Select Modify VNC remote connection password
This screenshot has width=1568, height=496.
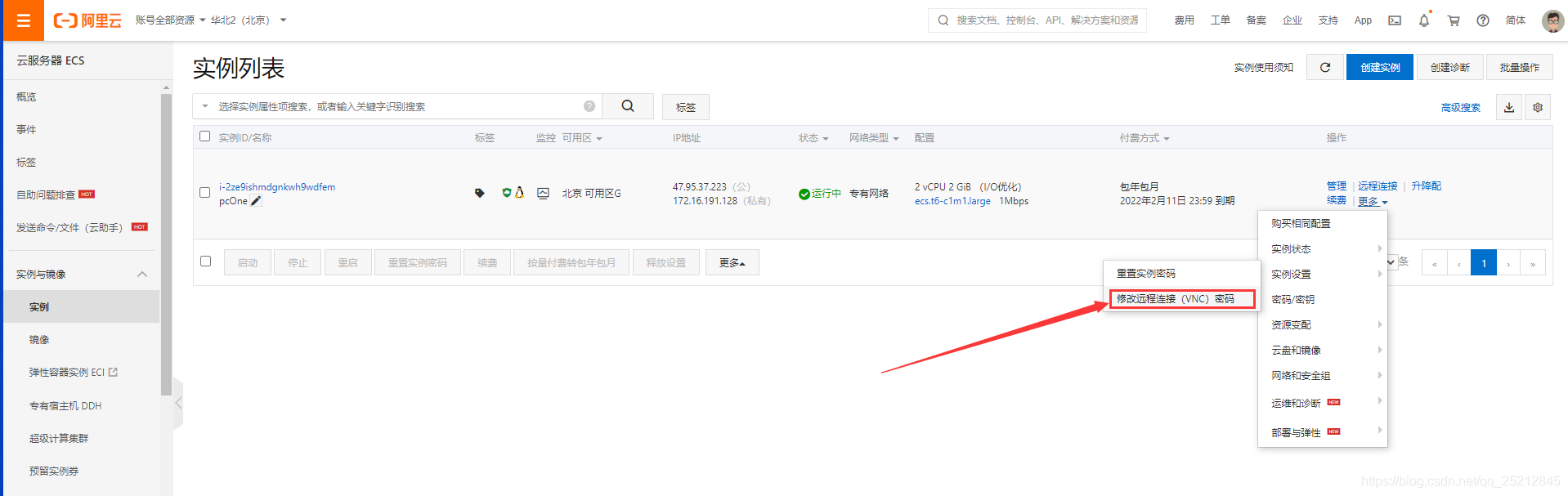[x=1182, y=299]
